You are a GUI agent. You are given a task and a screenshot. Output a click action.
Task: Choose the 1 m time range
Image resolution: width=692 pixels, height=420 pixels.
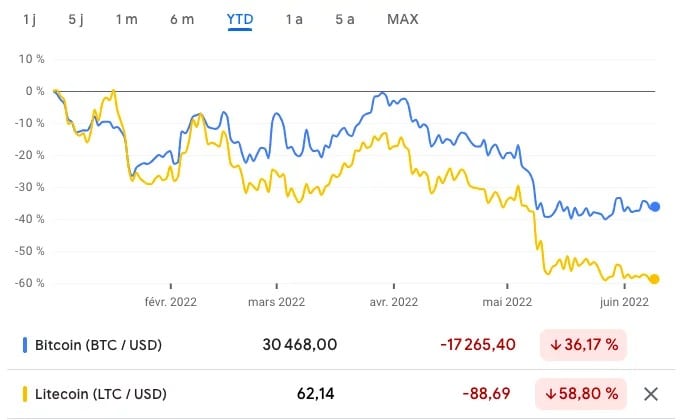tap(127, 19)
